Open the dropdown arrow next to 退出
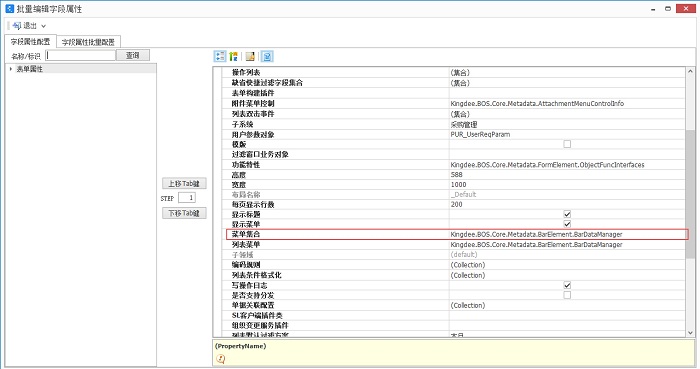Screen dimensions: 700x369 coord(43,26)
